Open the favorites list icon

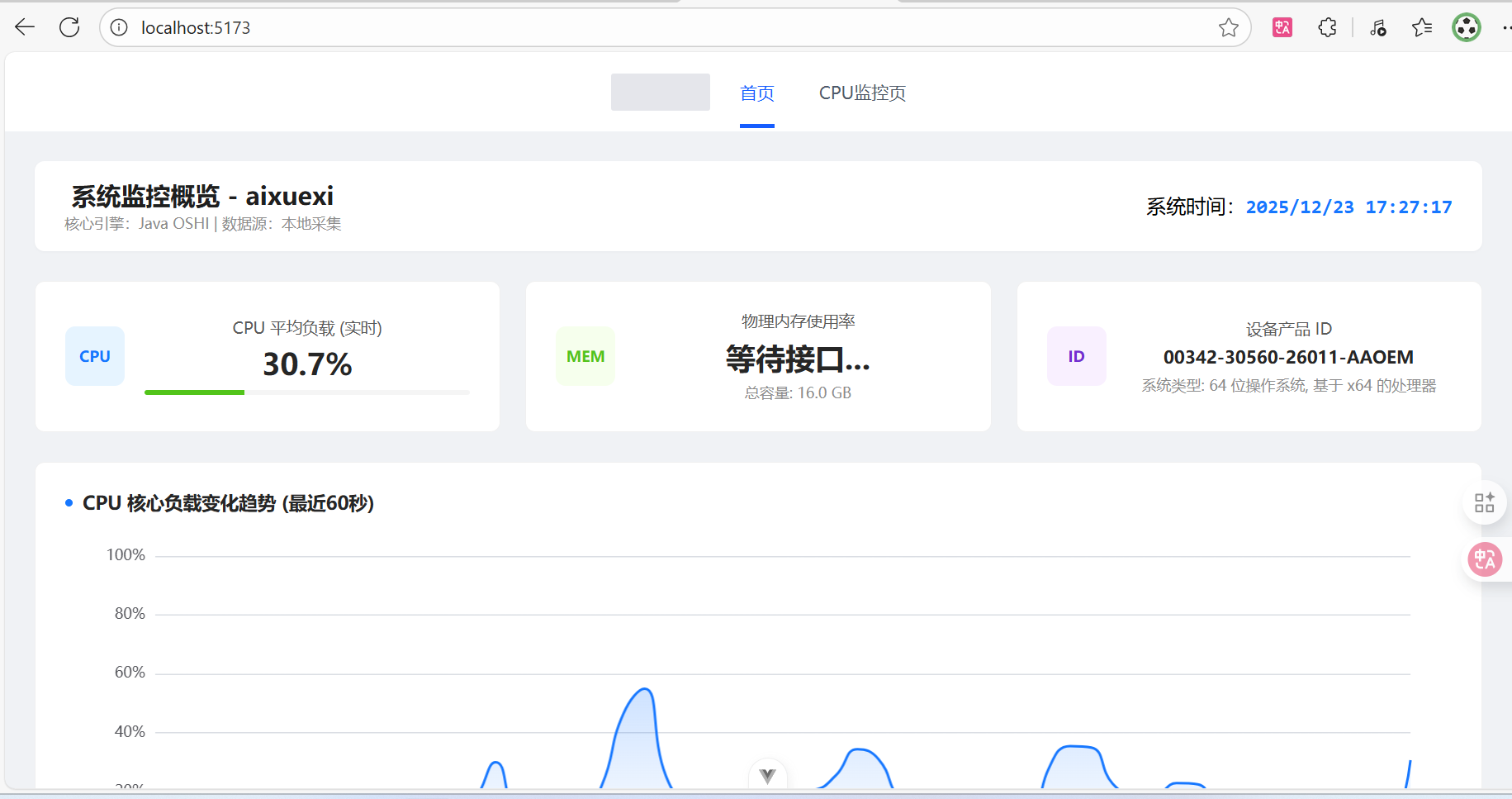tap(1422, 27)
